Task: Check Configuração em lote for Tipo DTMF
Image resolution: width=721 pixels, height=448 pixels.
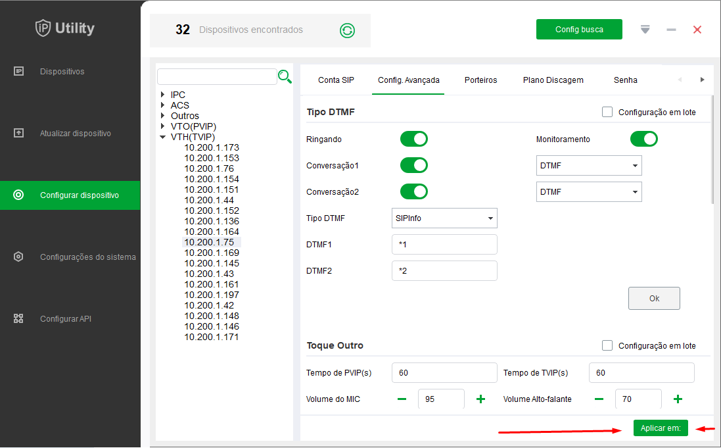Action: click(607, 112)
